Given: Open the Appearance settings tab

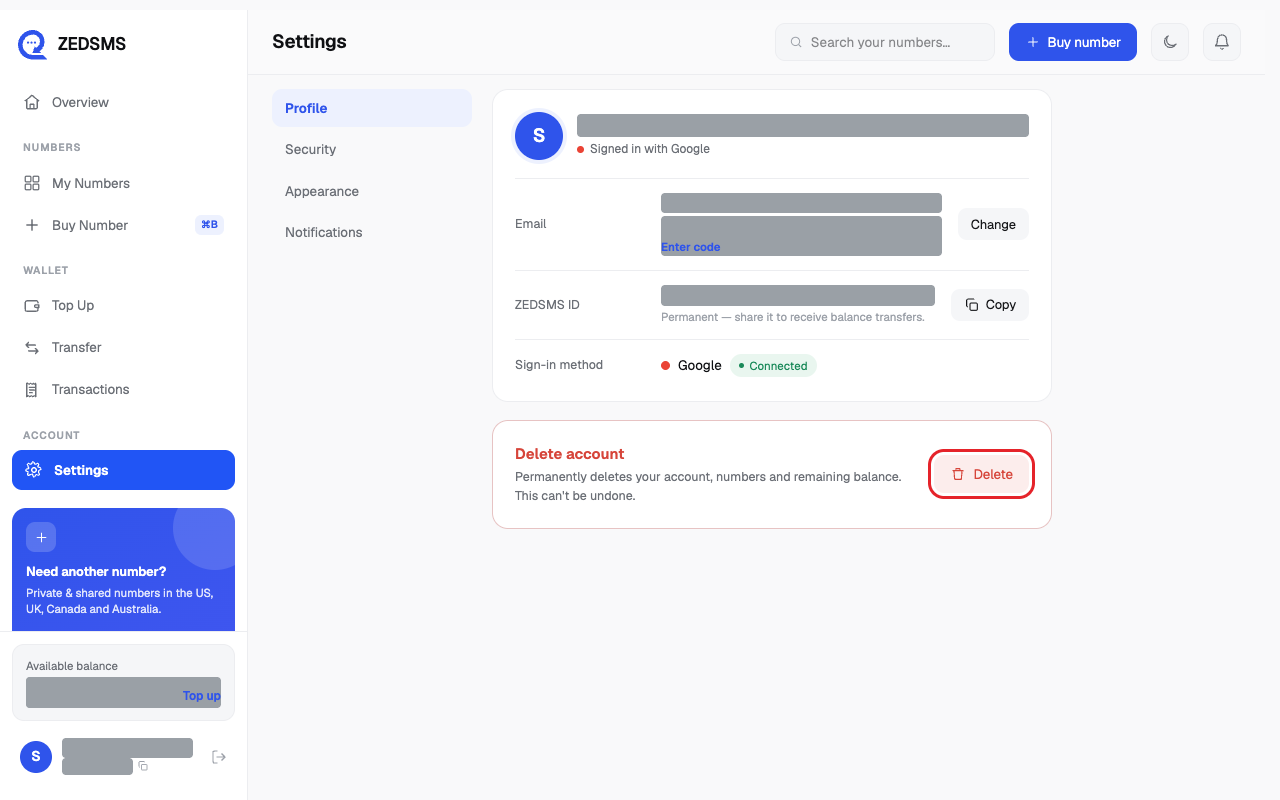Looking at the screenshot, I should 372,191.
